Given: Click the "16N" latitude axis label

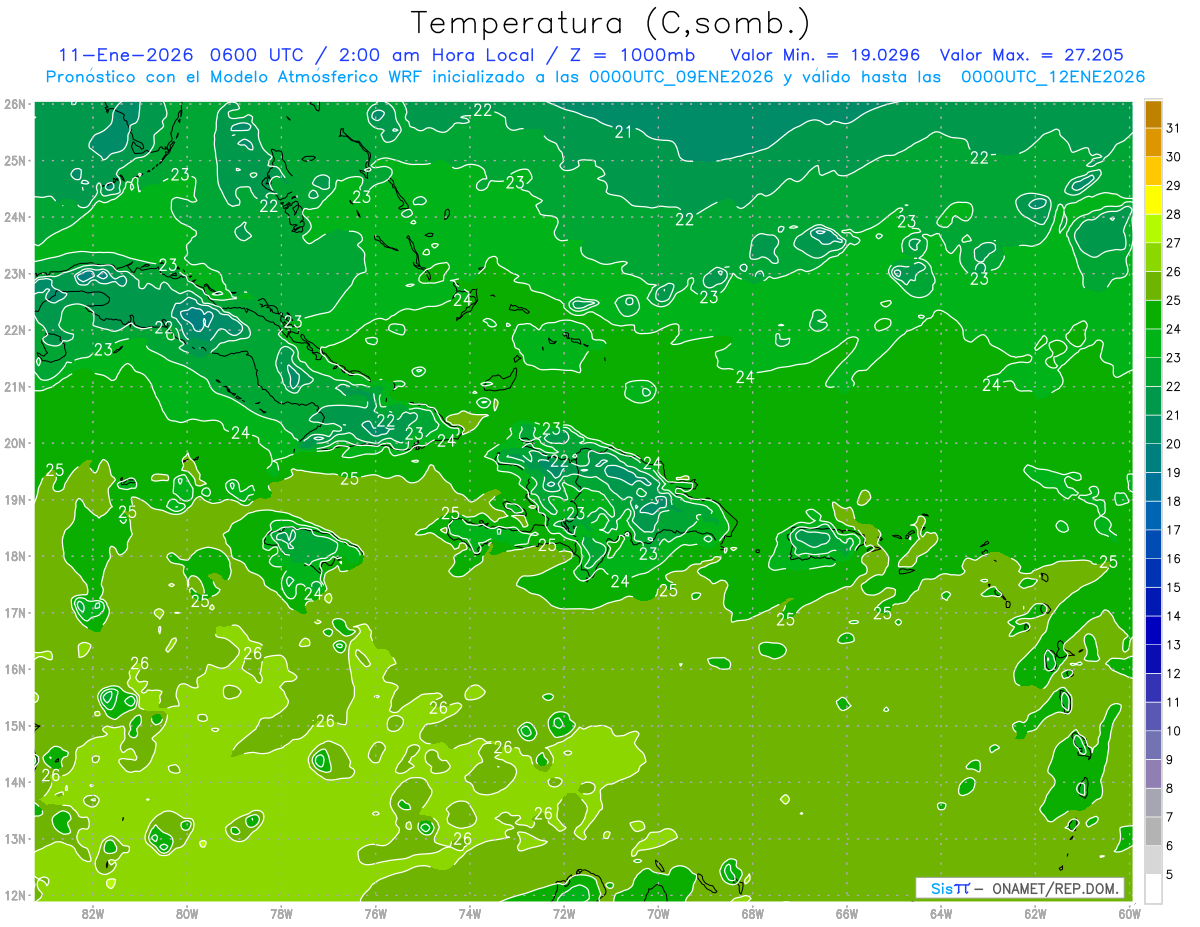Looking at the screenshot, I should [15, 669].
